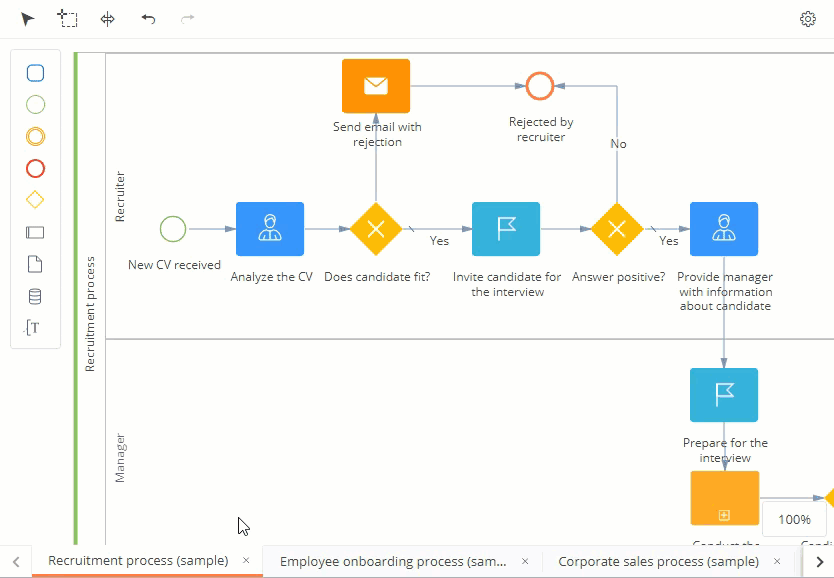Select the Recruiter lane label

(x=120, y=196)
